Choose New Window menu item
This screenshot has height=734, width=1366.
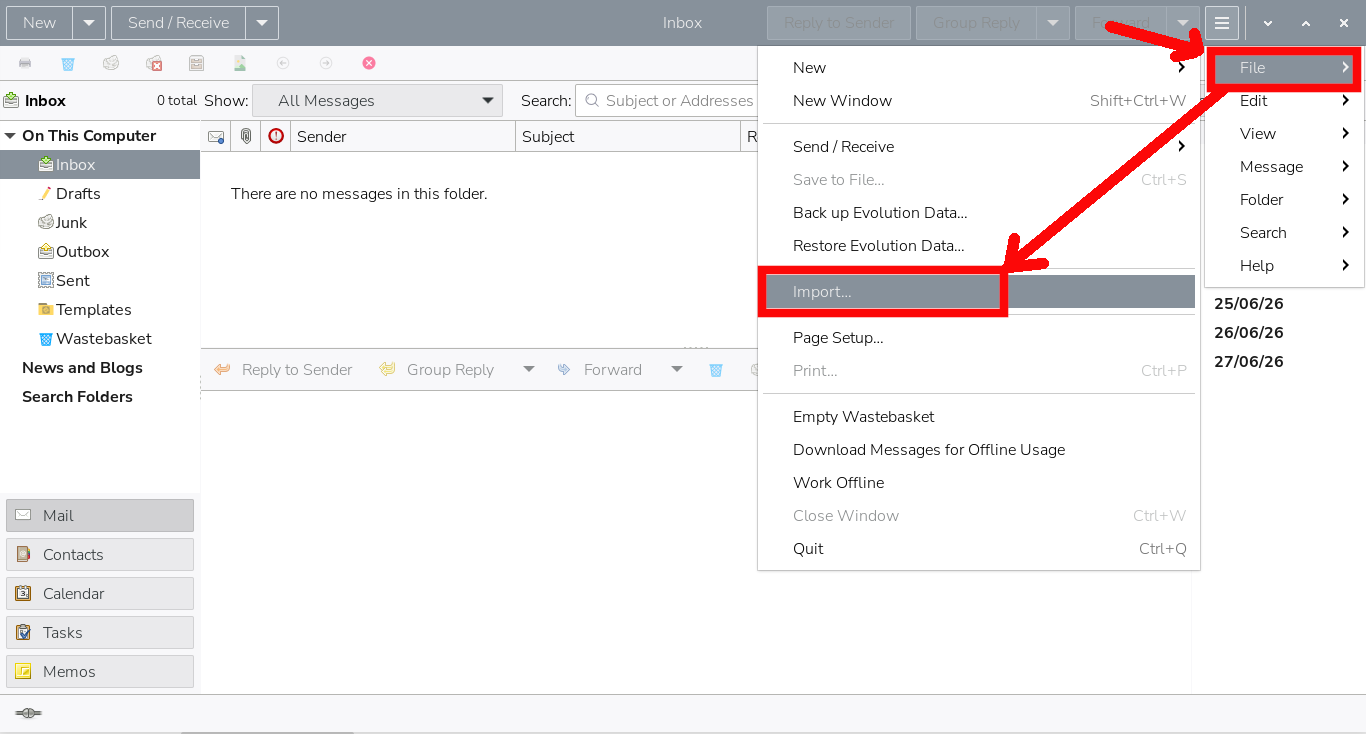tap(979, 101)
